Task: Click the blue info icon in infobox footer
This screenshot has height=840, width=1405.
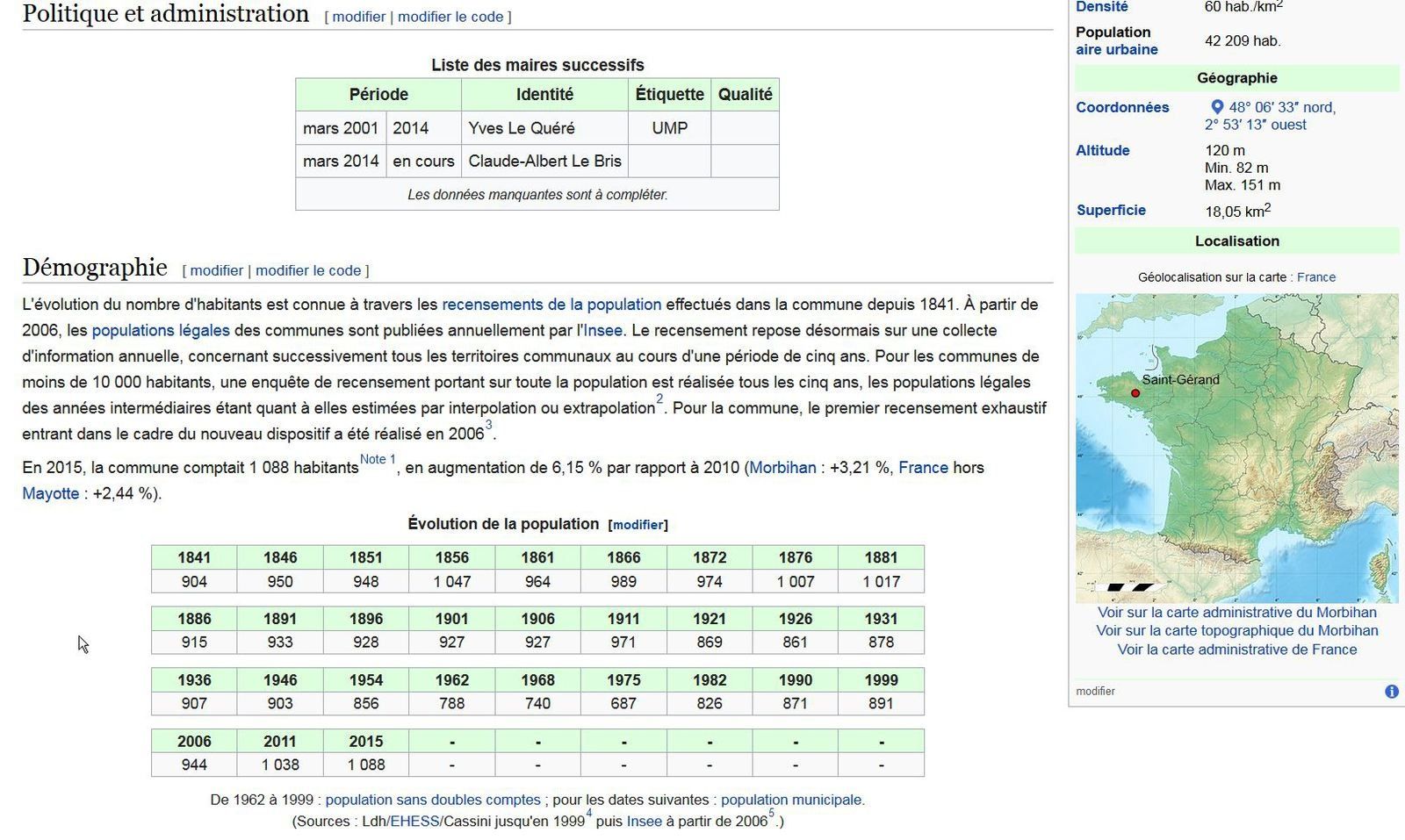Action: pyautogui.click(x=1391, y=692)
